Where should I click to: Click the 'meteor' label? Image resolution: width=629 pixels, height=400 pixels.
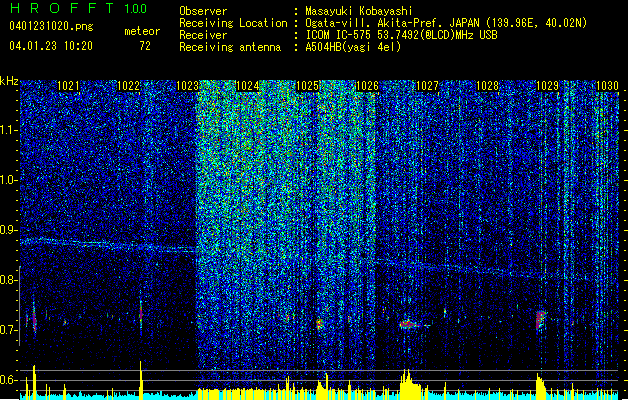[x=142, y=31]
